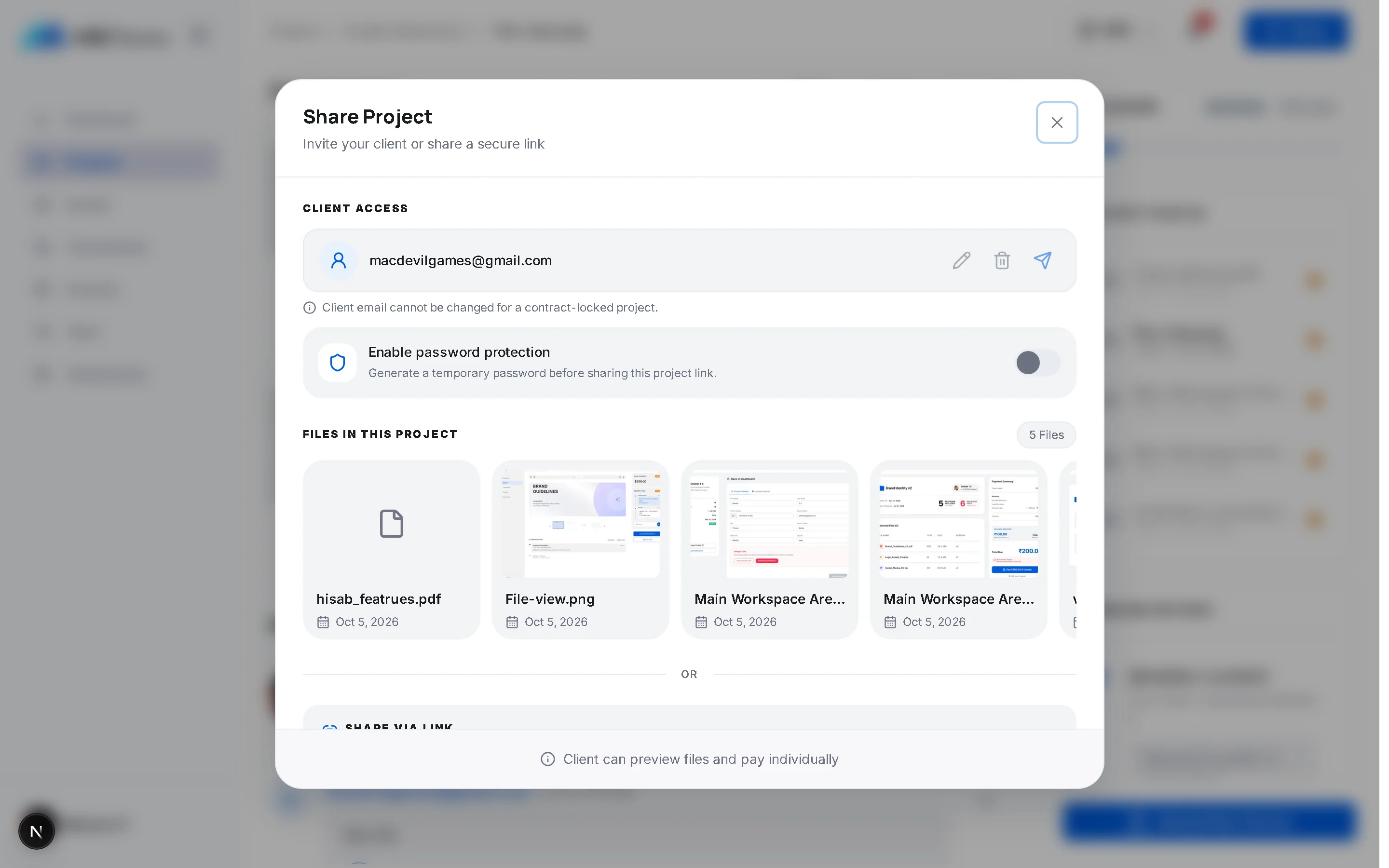The width and height of the screenshot is (1389, 868).
Task: Send invite with paper plane icon
Action: click(1042, 260)
